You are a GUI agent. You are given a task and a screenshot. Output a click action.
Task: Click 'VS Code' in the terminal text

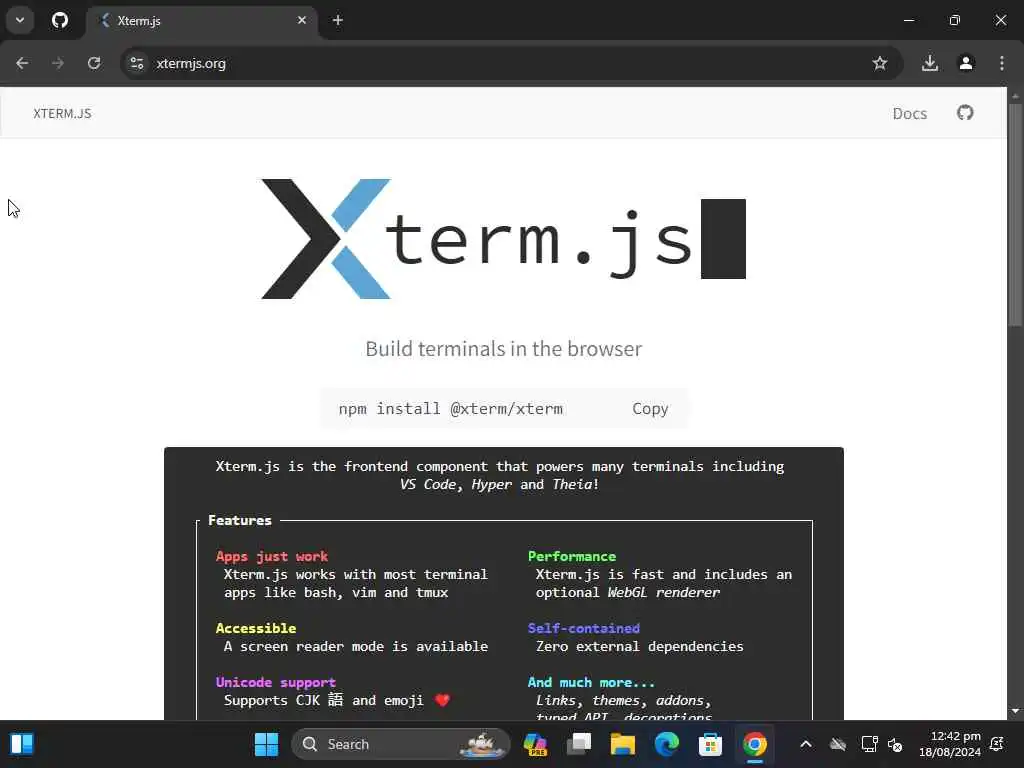tap(428, 485)
